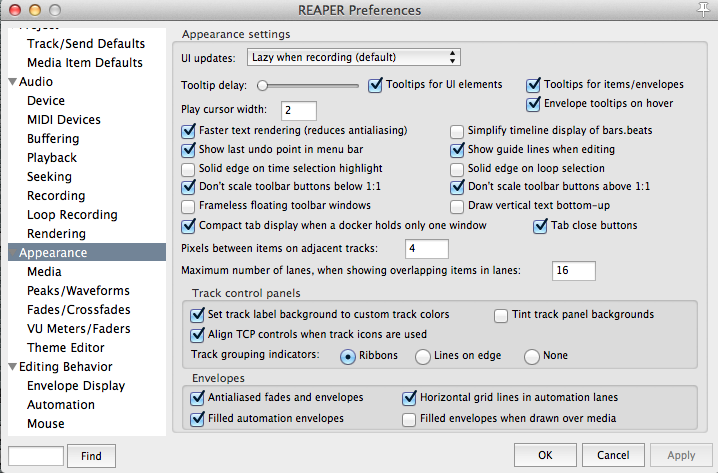Viewport: 718px width, 473px height.
Task: Toggle Antialiased fades and envelopes
Action: [197, 398]
